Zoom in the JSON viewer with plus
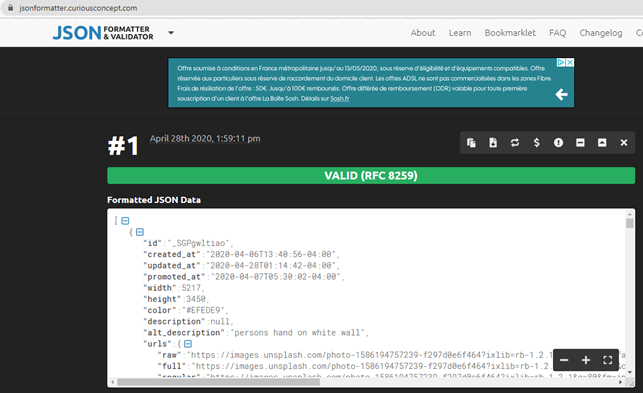The image size is (643, 393). coord(586,360)
